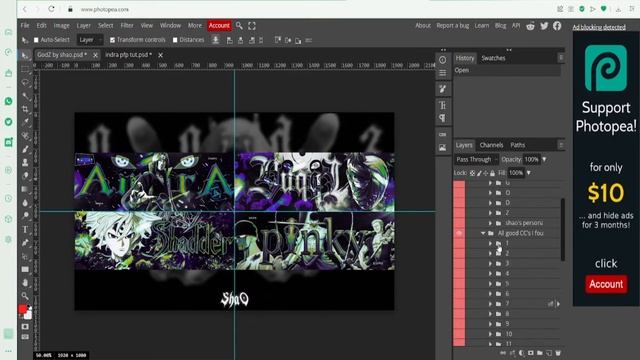
Task: Open Pass Through blend mode dropdown
Action: pos(477,160)
